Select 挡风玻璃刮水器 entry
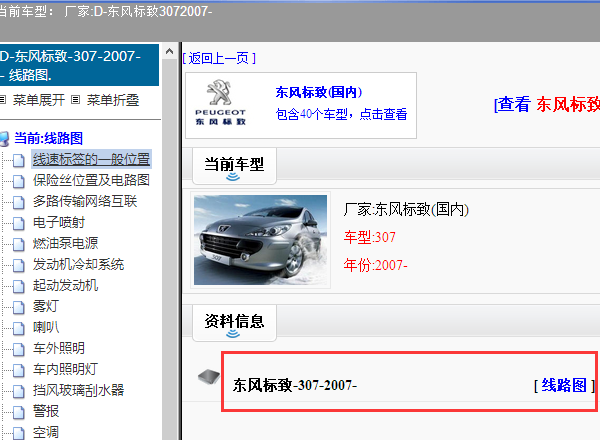This screenshot has height=440, width=600. 78,391
